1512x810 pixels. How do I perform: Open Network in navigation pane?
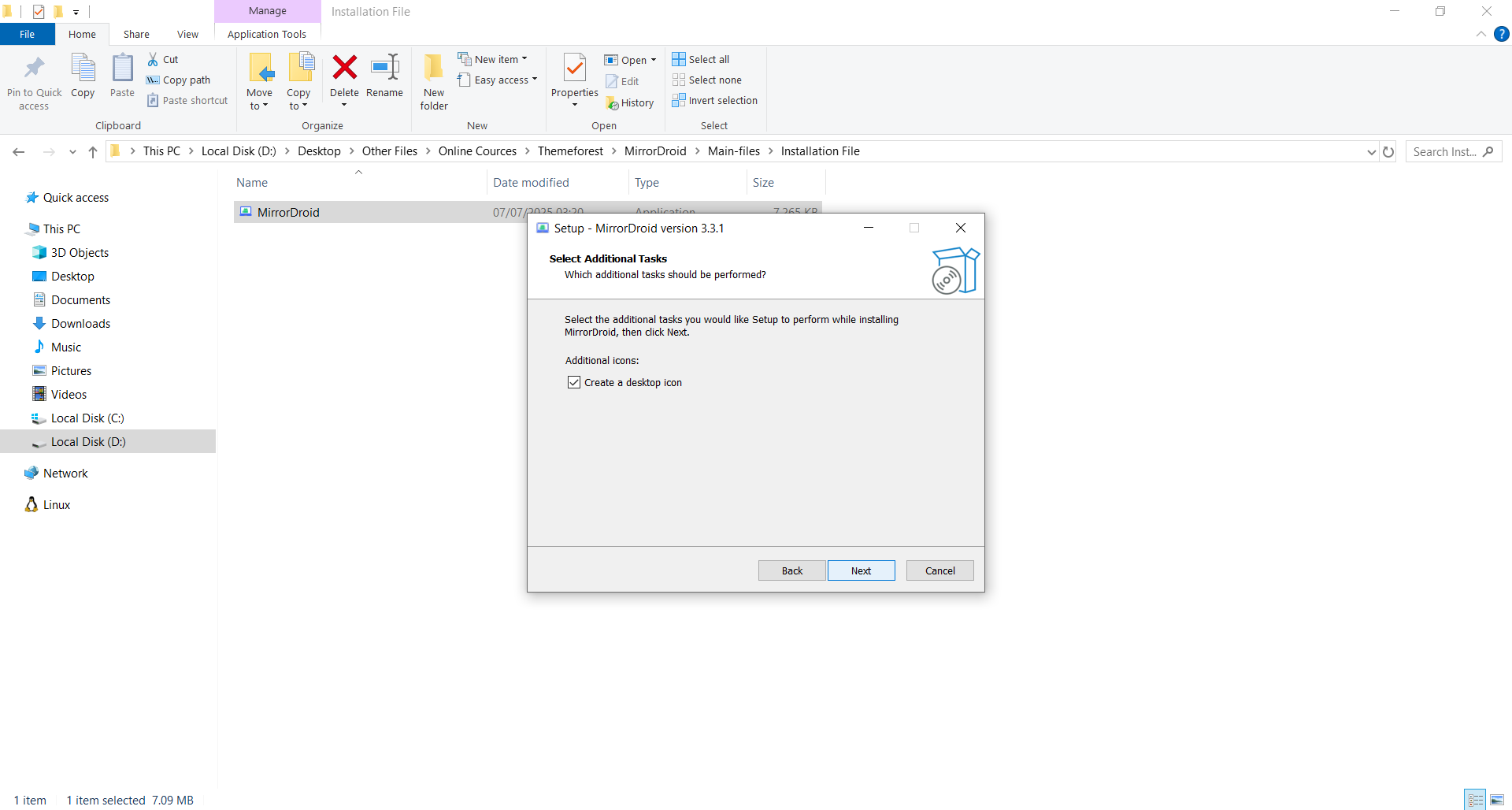click(57, 473)
